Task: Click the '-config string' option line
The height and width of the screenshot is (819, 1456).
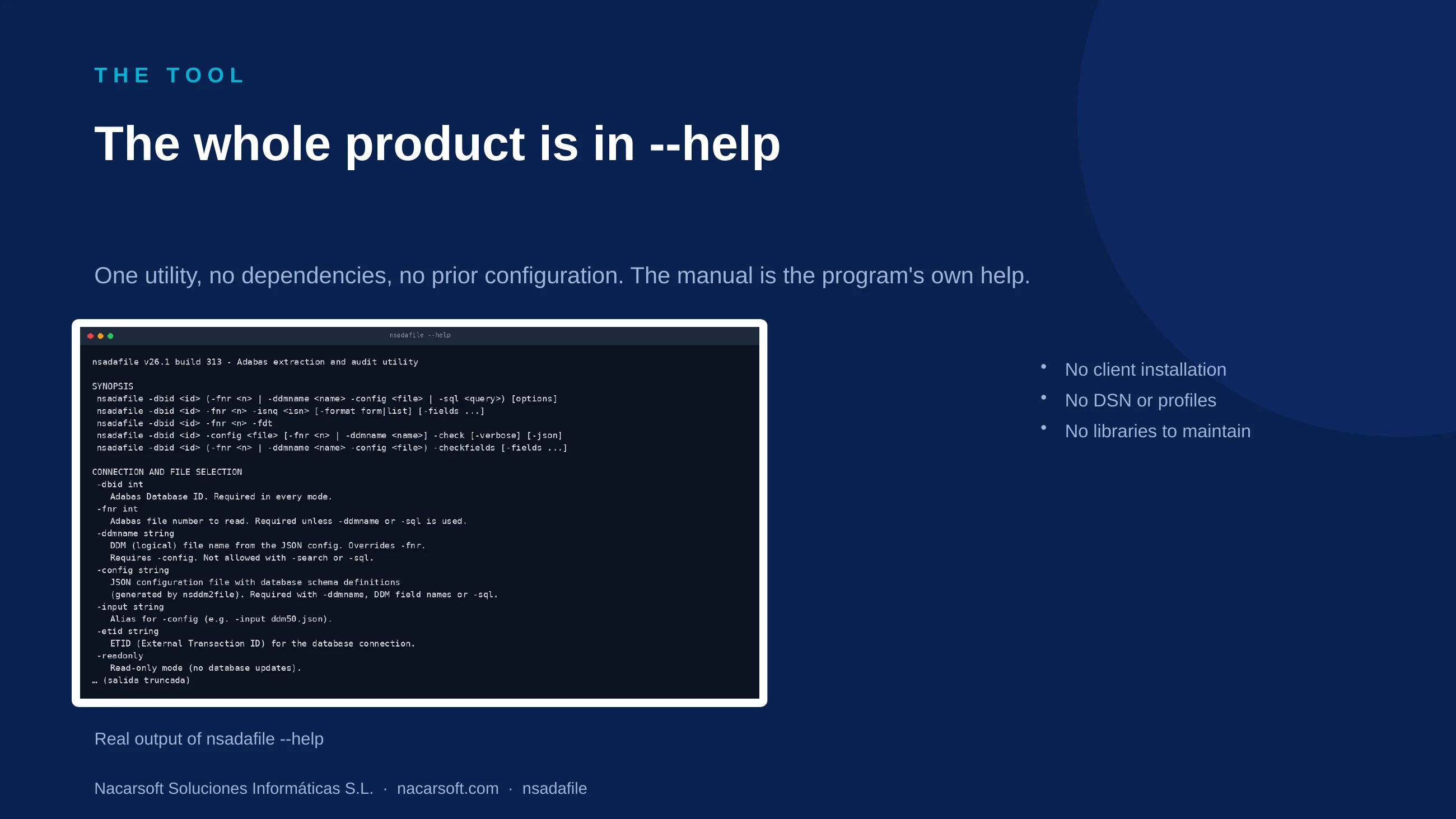Action: click(133, 570)
